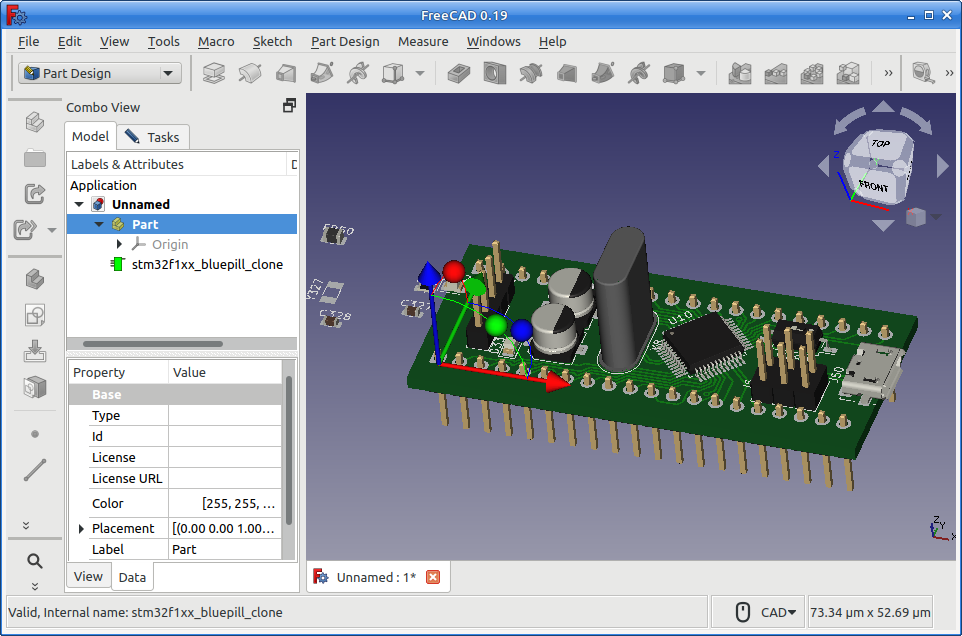Collapse the Unnamed document tree node
Image resolution: width=962 pixels, height=636 pixels.
tap(79, 204)
